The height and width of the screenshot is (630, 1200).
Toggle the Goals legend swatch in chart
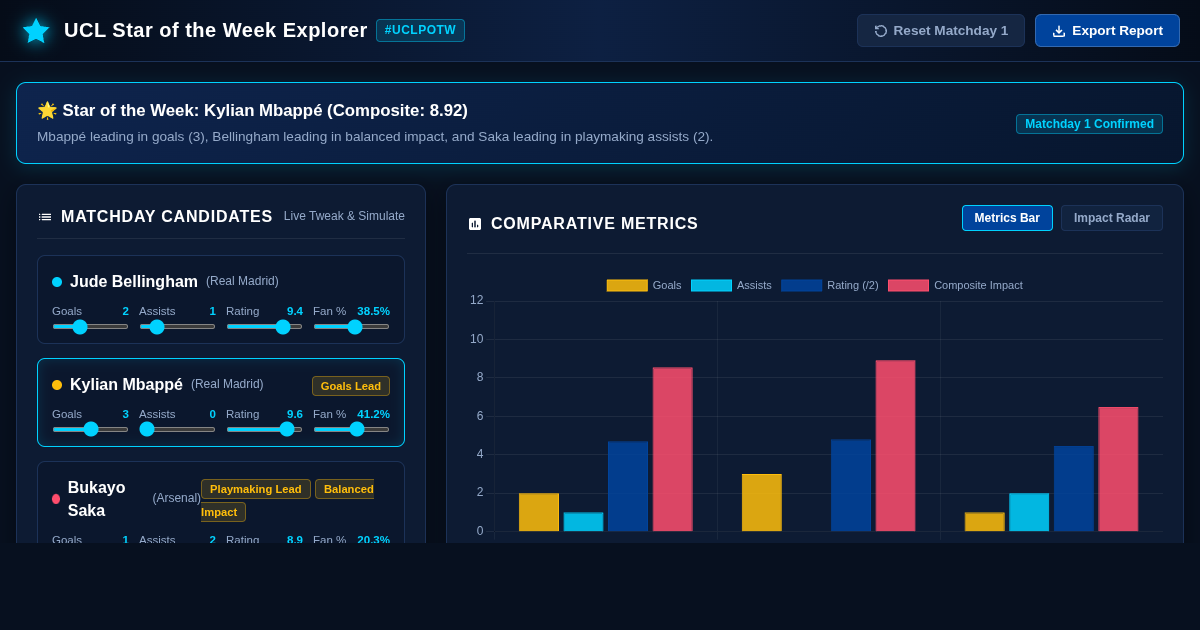pyautogui.click(x=627, y=285)
